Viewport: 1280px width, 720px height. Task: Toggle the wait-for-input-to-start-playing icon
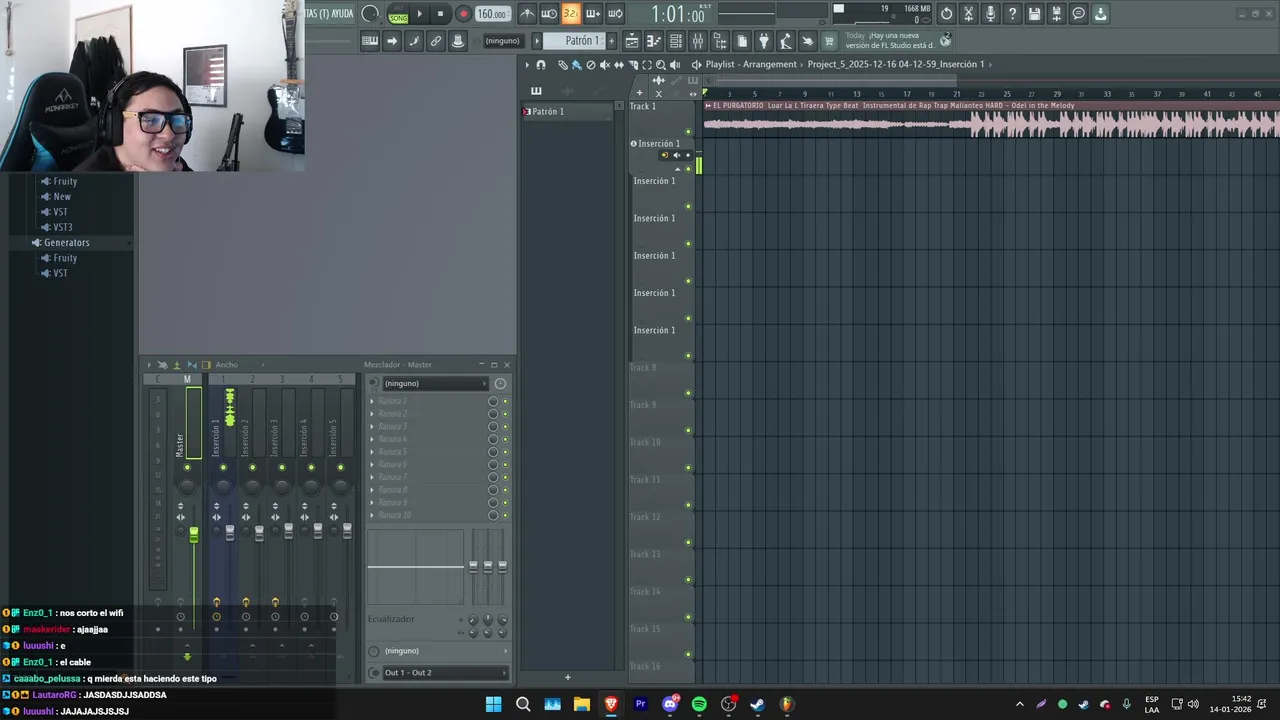tap(549, 14)
